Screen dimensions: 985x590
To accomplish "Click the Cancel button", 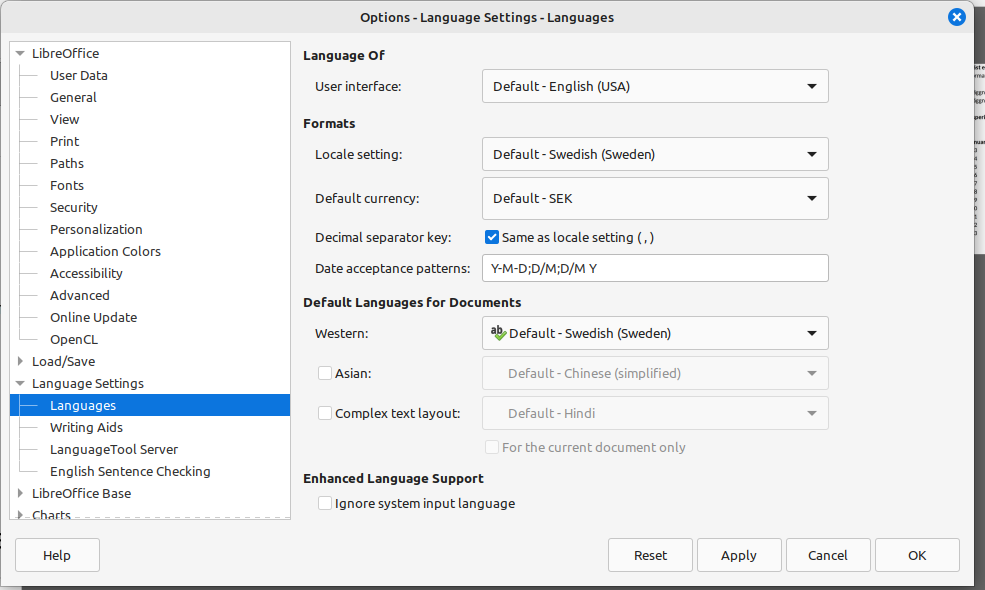I will pos(828,555).
